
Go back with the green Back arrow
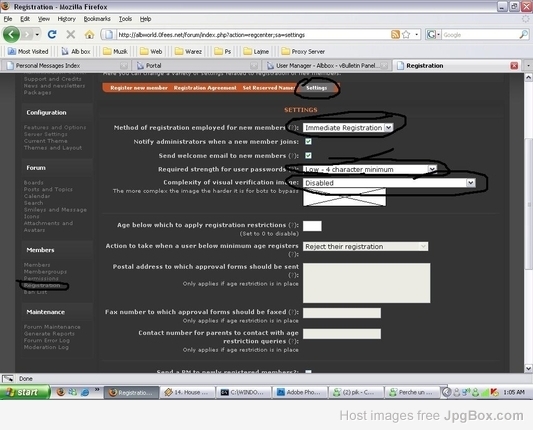(11, 34)
